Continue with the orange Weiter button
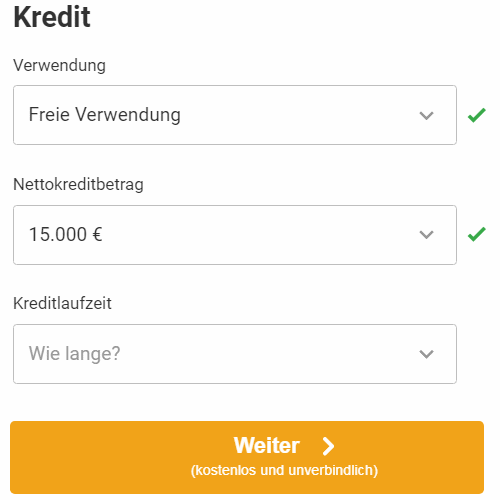This screenshot has width=500, height=500. pyautogui.click(x=247, y=457)
